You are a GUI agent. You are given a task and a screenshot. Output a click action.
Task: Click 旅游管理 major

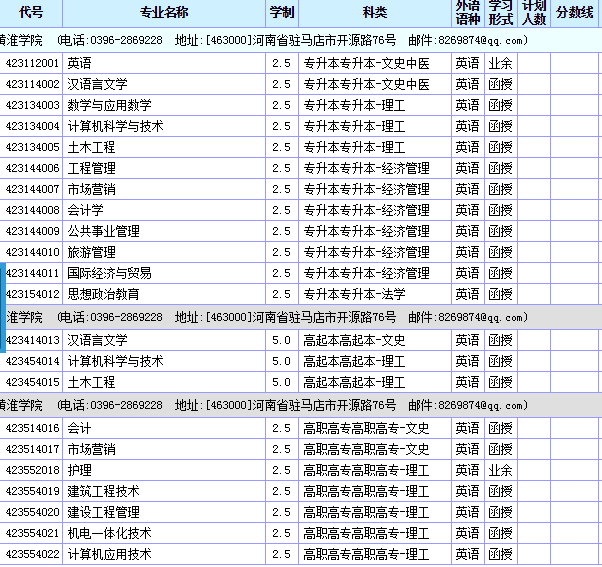[x=91, y=252]
